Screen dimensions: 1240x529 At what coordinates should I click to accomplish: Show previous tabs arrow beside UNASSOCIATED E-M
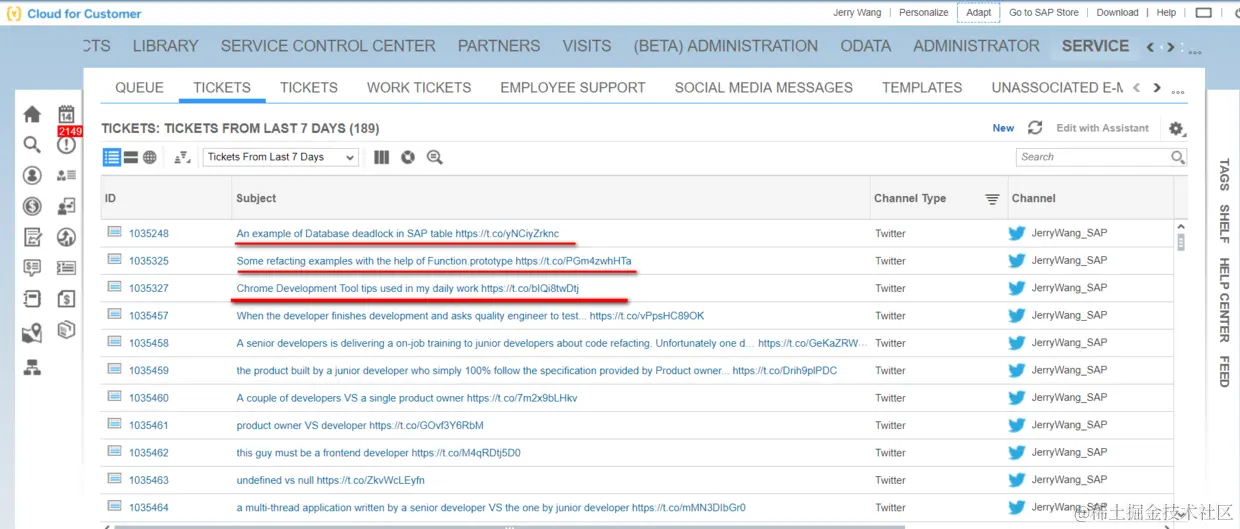tap(1137, 88)
